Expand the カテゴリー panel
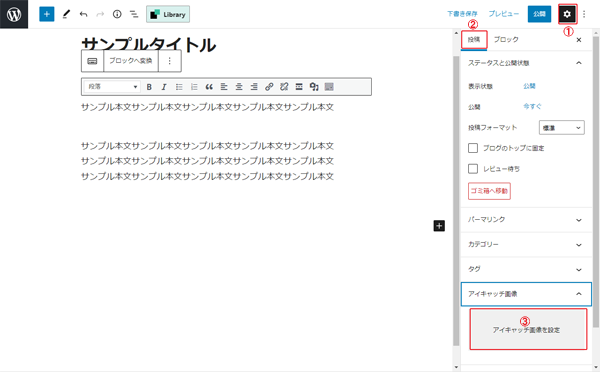The width and height of the screenshot is (600, 372). pyautogui.click(x=526, y=245)
